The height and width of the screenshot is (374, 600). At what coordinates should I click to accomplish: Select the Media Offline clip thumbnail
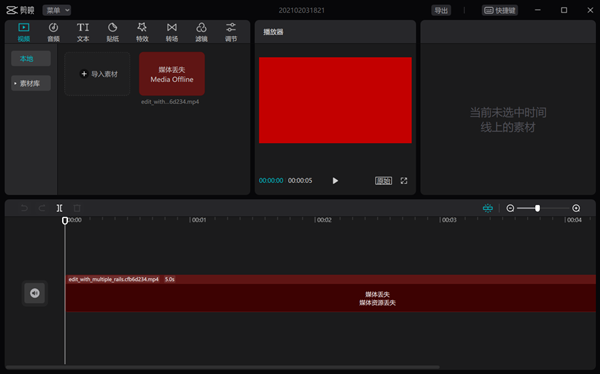point(172,74)
